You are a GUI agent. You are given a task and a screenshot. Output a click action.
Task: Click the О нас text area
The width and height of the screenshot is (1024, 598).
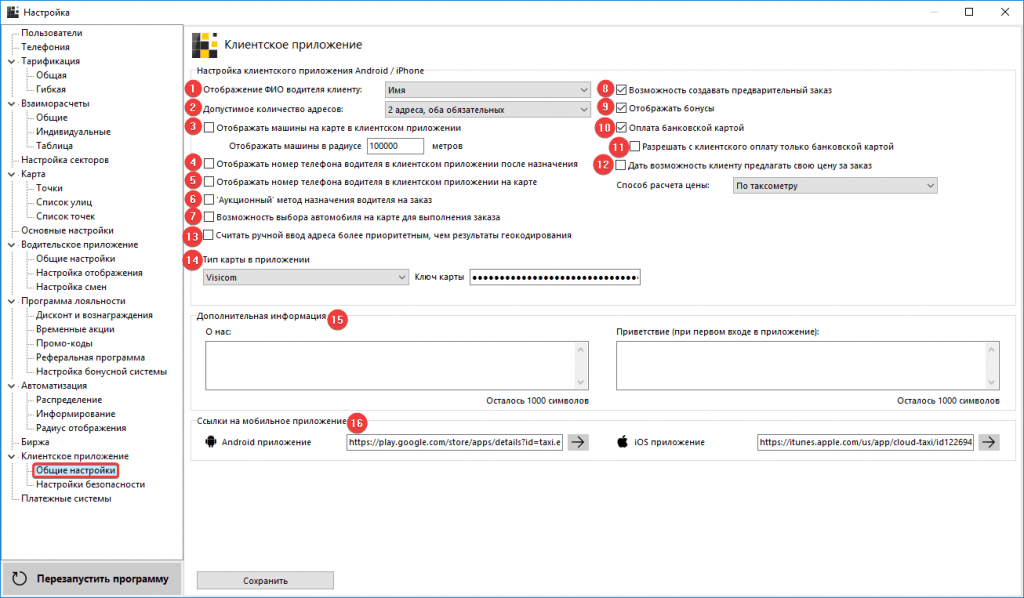point(397,366)
